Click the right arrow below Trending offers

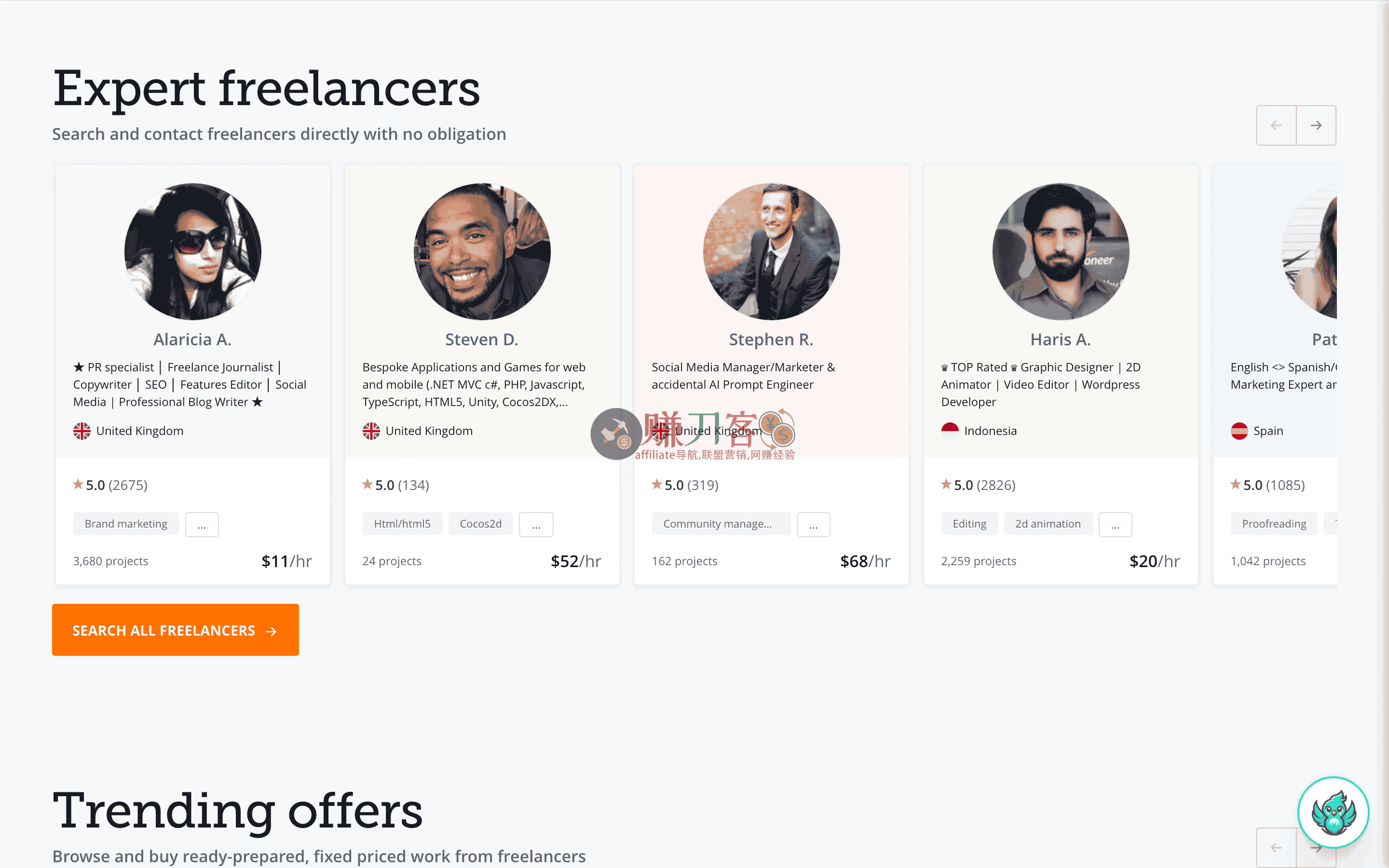pyautogui.click(x=1316, y=847)
